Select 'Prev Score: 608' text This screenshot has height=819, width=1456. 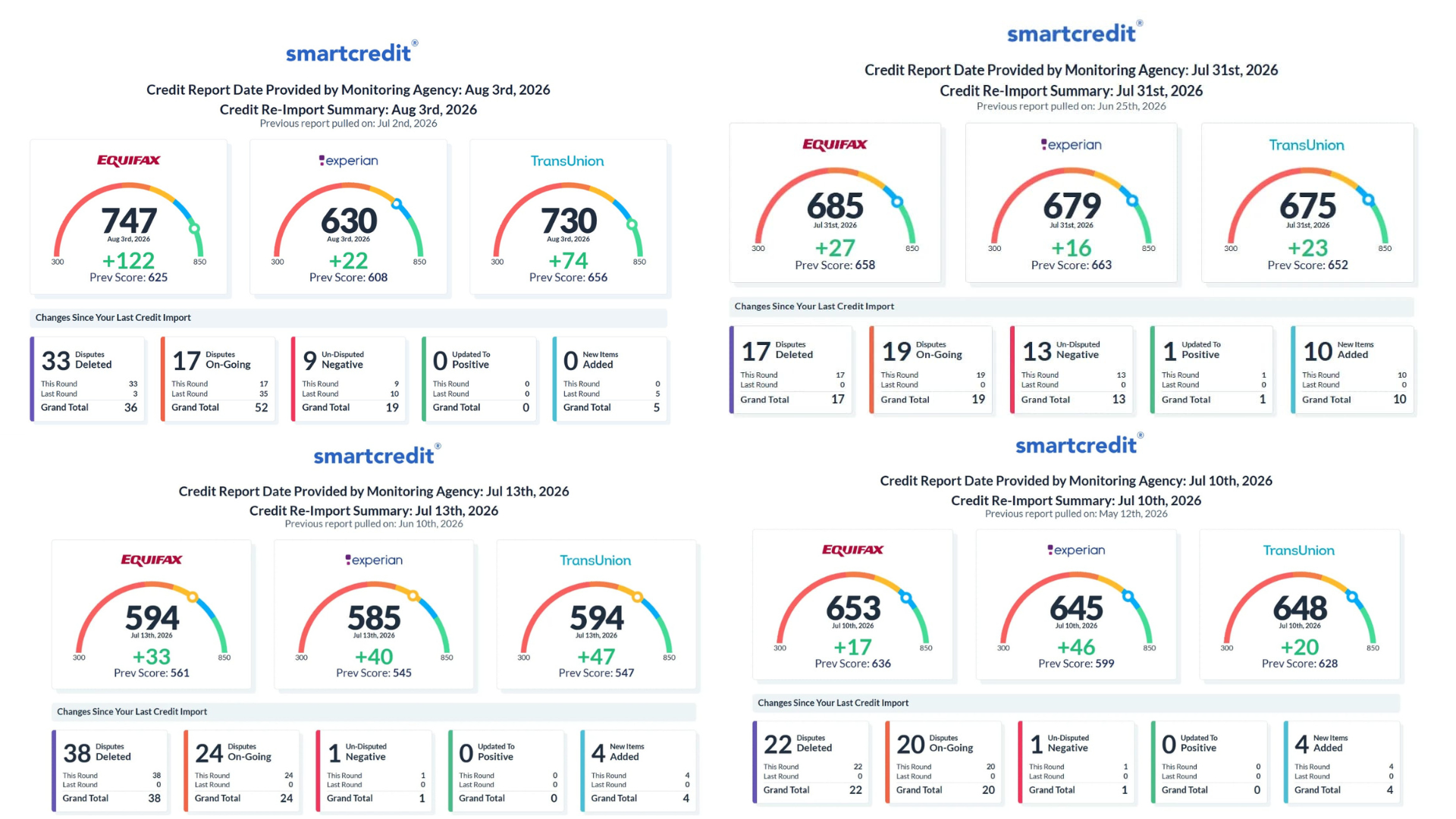tap(349, 278)
